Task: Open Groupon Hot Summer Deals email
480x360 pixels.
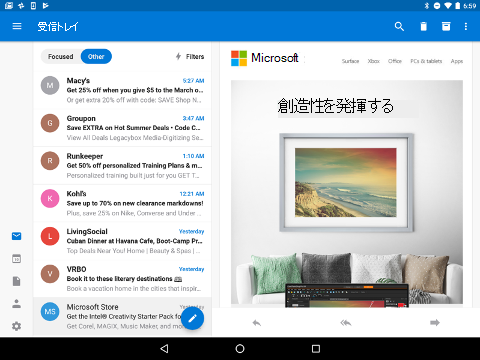Action: 123,128
